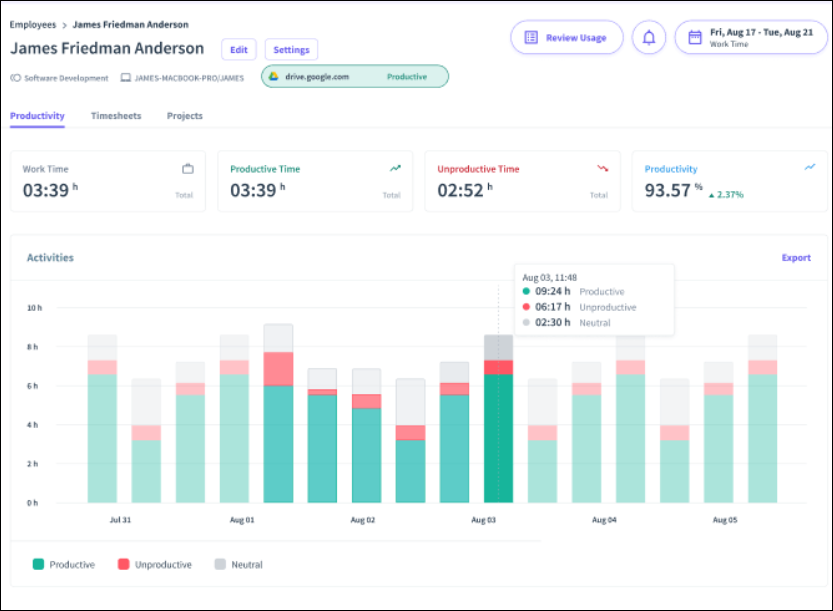Select the Productivity tab
This screenshot has width=833, height=611.
tap(37, 116)
